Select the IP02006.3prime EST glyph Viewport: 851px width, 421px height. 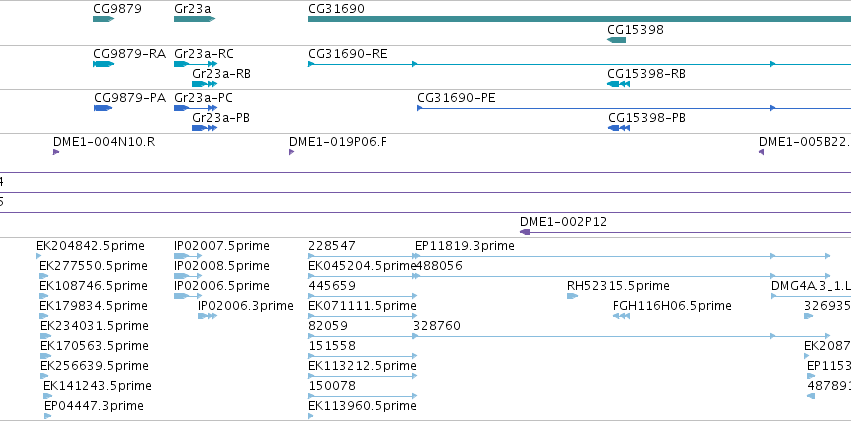[207, 316]
